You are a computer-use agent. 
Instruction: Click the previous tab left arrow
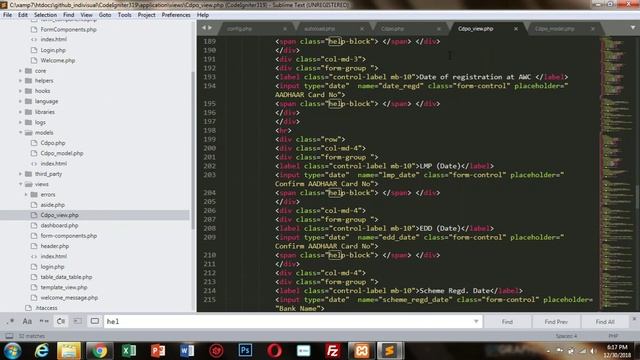(203, 28)
